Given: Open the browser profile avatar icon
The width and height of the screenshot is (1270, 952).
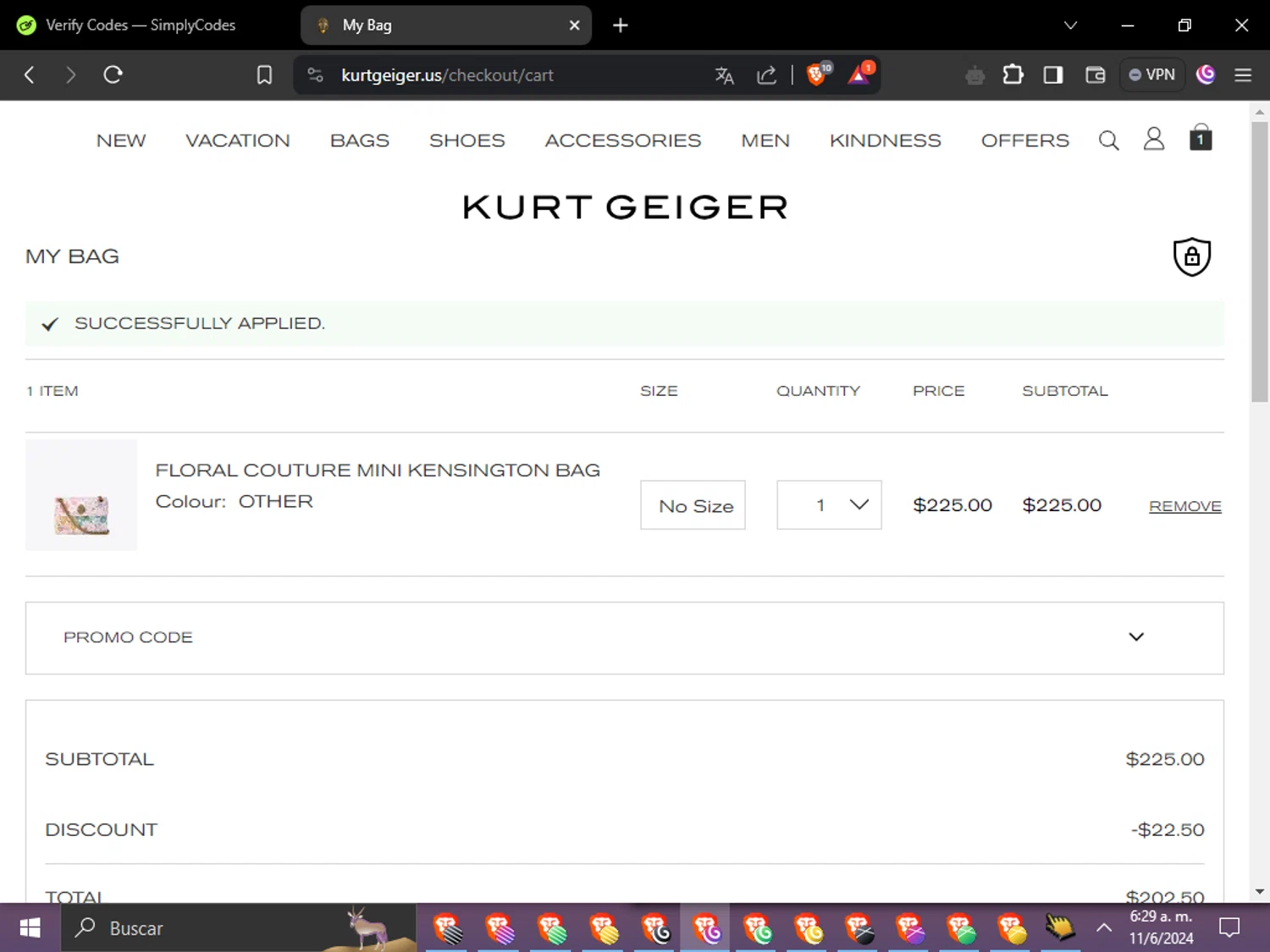Looking at the screenshot, I should (1206, 74).
